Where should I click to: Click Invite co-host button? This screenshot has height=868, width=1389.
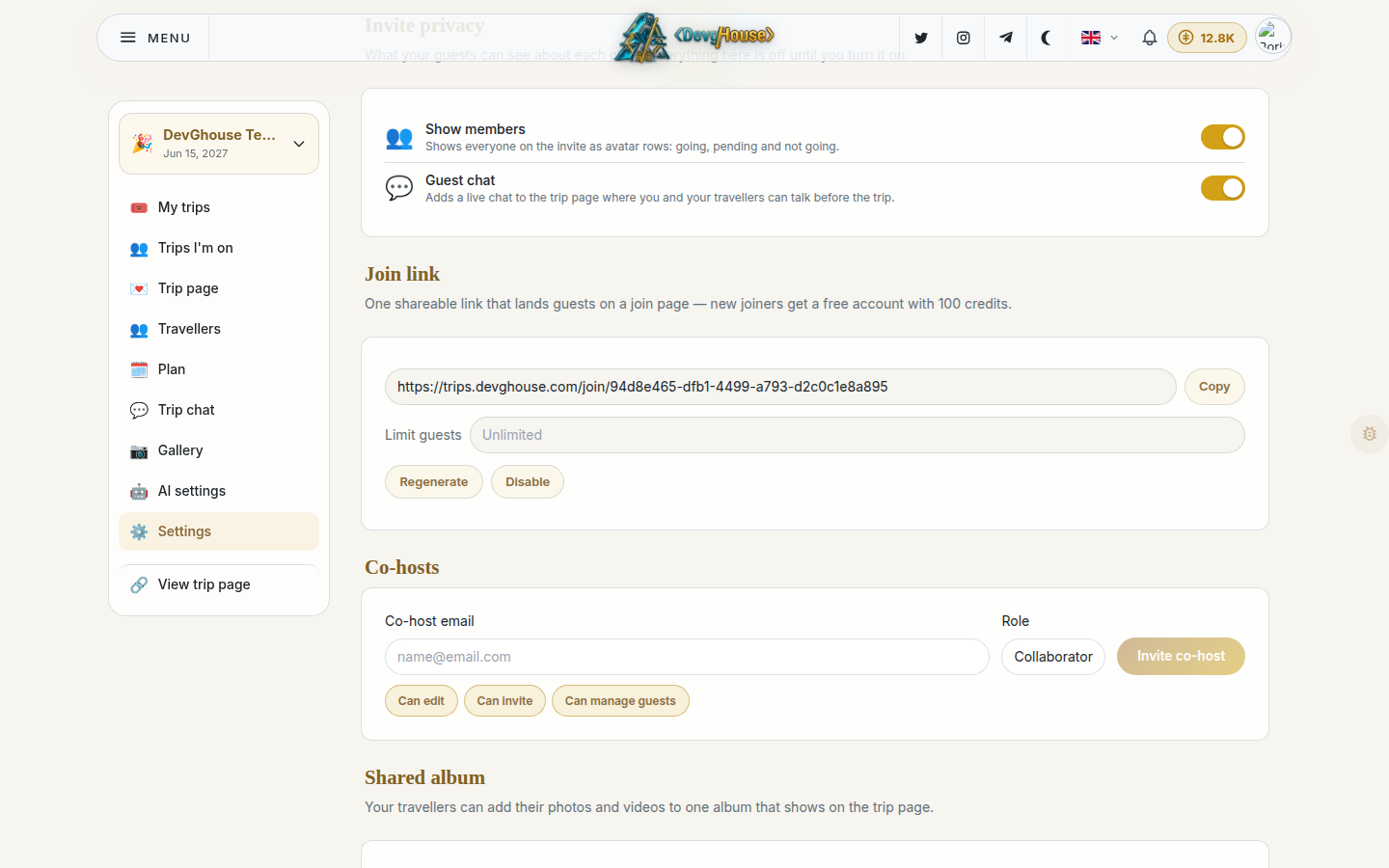point(1181,656)
